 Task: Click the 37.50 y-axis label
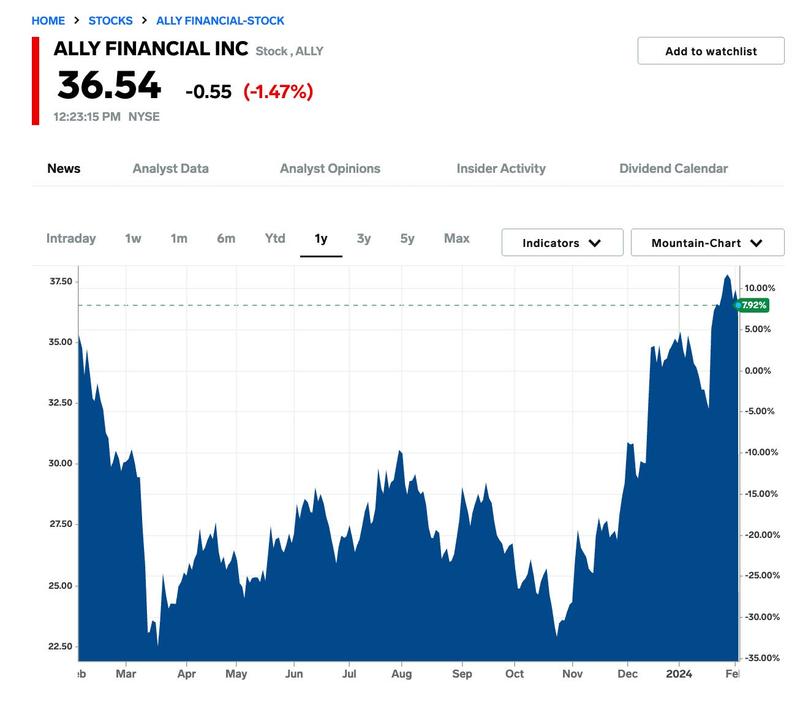(61, 282)
